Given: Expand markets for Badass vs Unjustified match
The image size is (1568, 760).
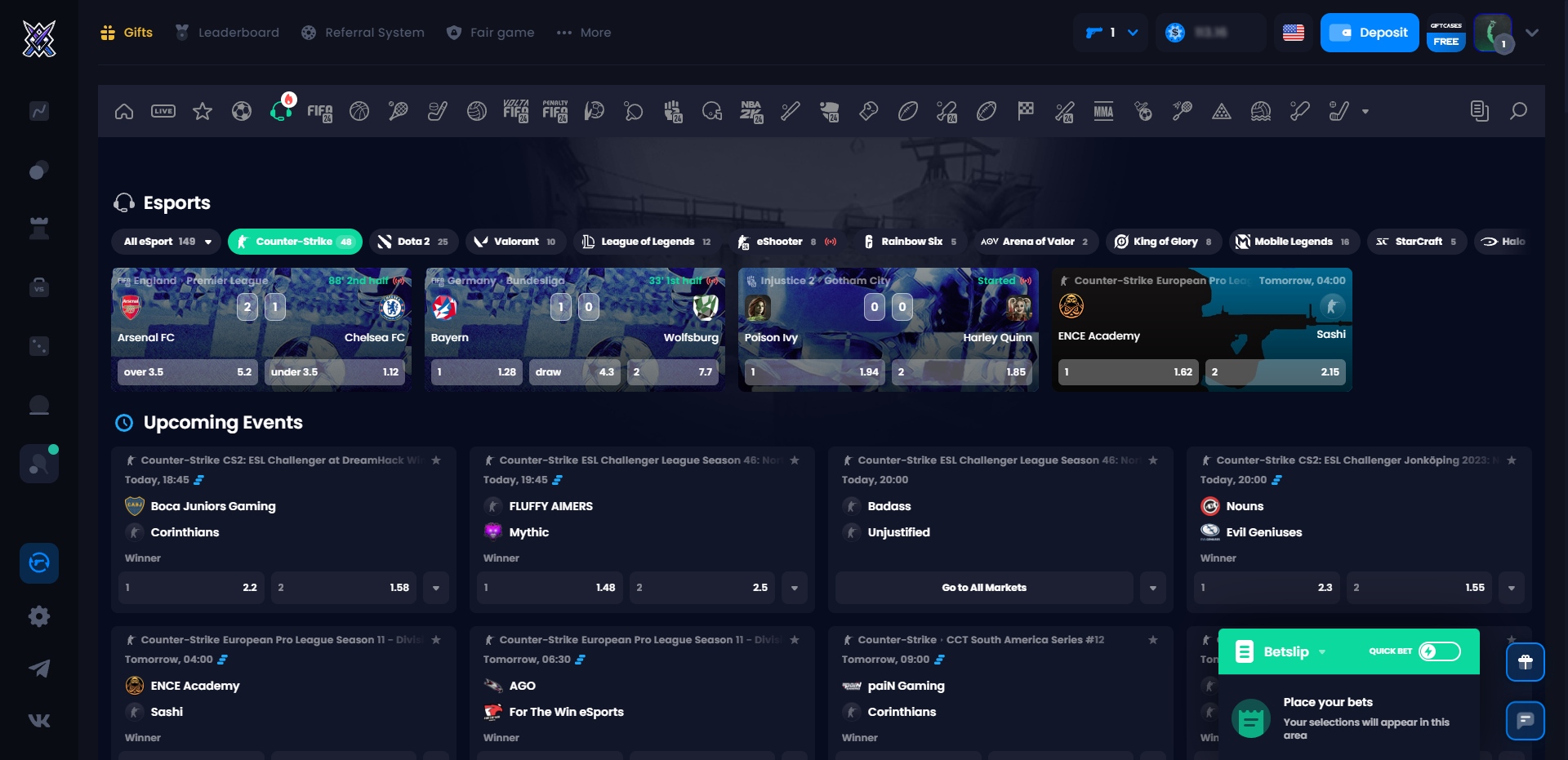Looking at the screenshot, I should click(x=1153, y=588).
